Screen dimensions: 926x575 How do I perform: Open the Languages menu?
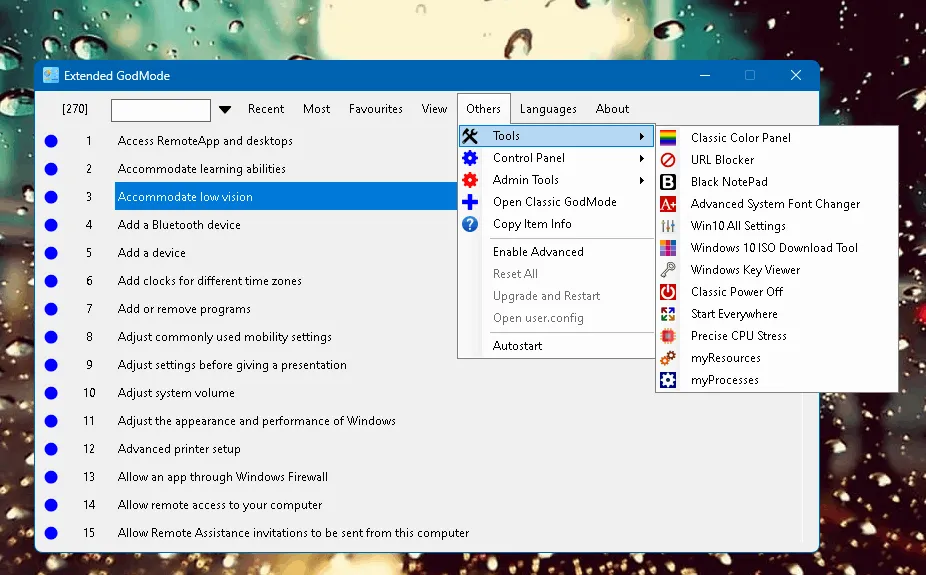pos(548,109)
